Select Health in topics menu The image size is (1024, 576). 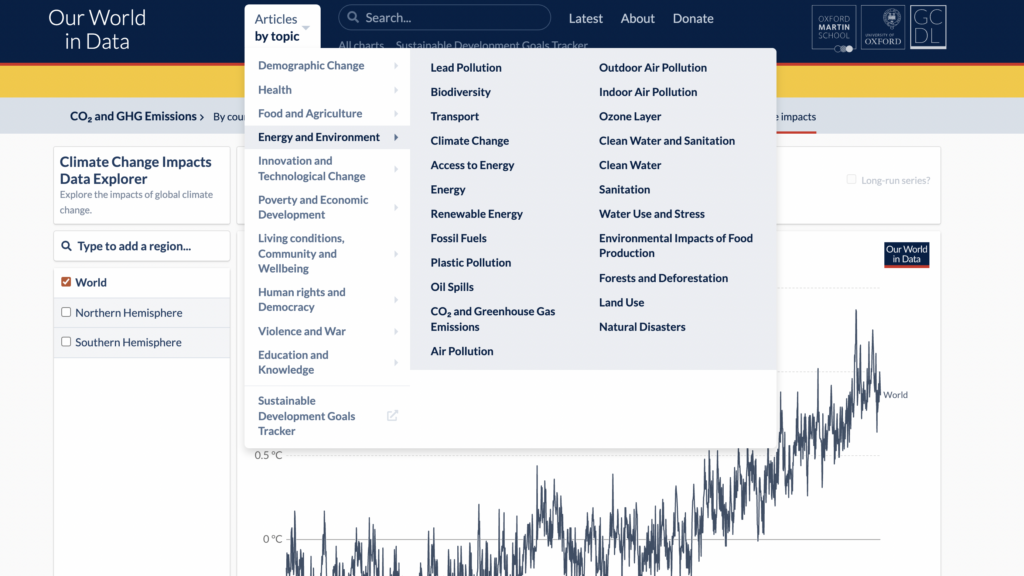(275, 89)
